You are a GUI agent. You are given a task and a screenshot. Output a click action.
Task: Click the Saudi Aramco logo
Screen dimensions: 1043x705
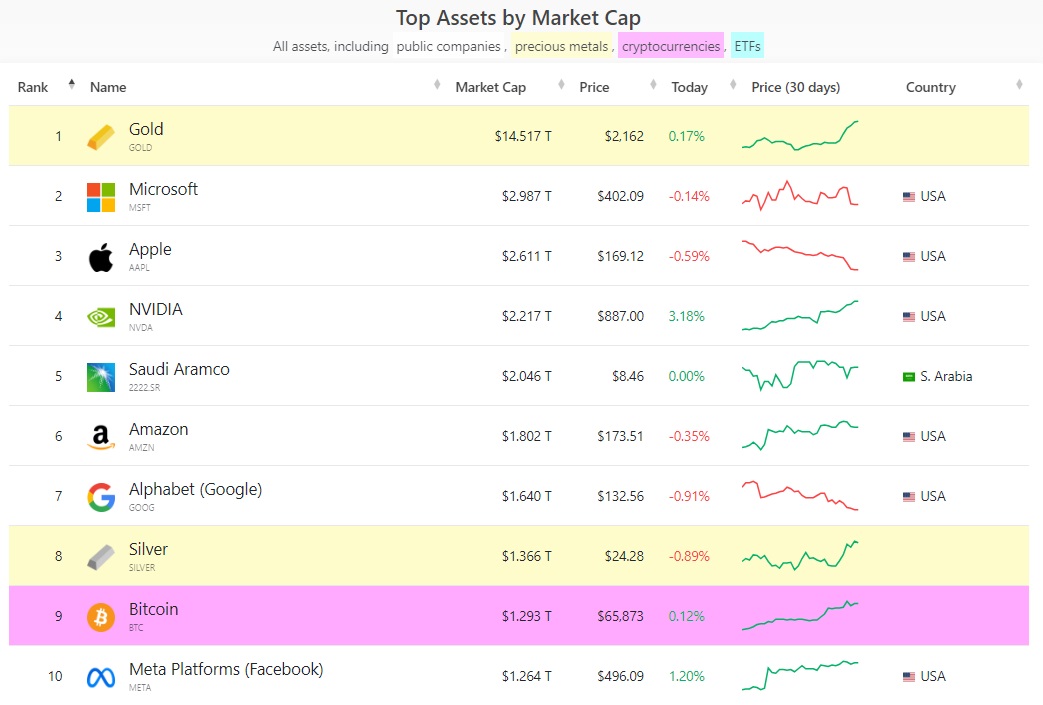pos(101,377)
